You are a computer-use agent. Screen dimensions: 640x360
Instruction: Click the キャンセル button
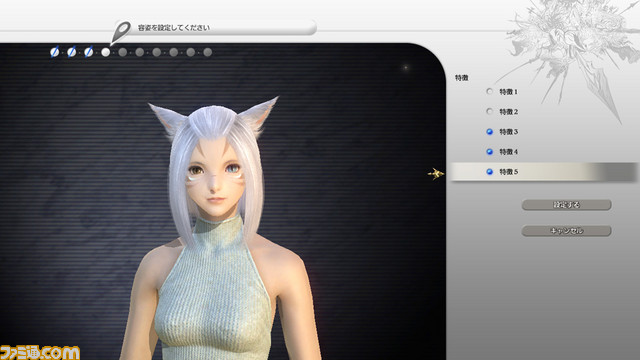pyautogui.click(x=567, y=231)
